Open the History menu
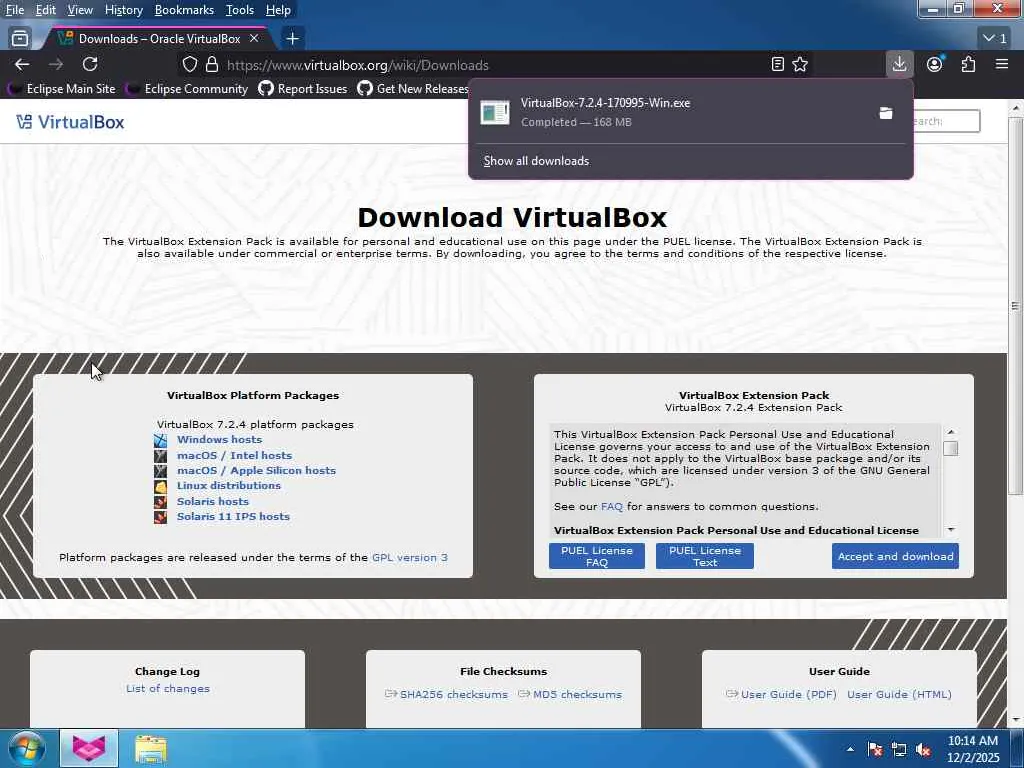Image resolution: width=1024 pixels, height=768 pixels. (x=123, y=10)
